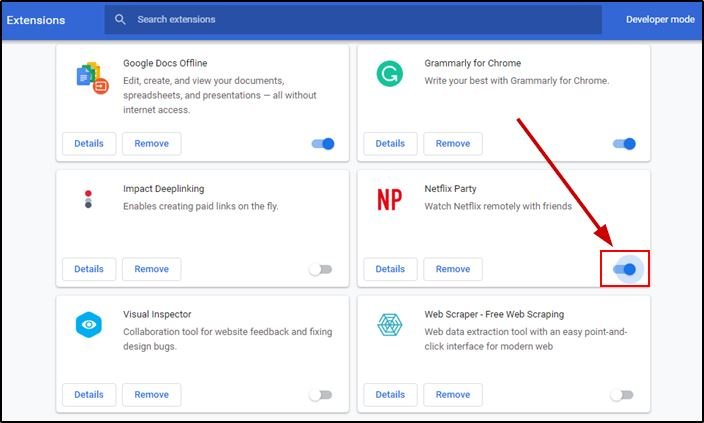Remove the Google Docs Offline extension
Image resolution: width=704 pixels, height=423 pixels.
(x=152, y=144)
